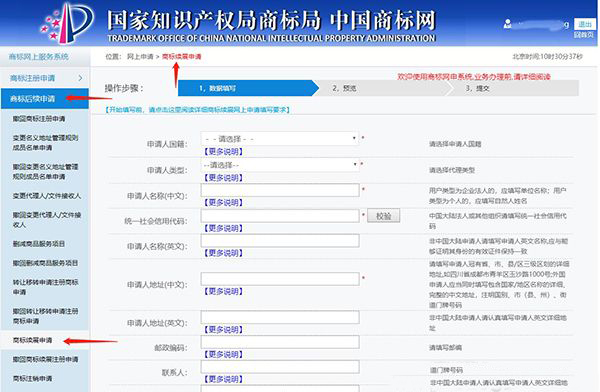
Task: Select 商标续展申请 in the sidebar
Action: point(33,340)
